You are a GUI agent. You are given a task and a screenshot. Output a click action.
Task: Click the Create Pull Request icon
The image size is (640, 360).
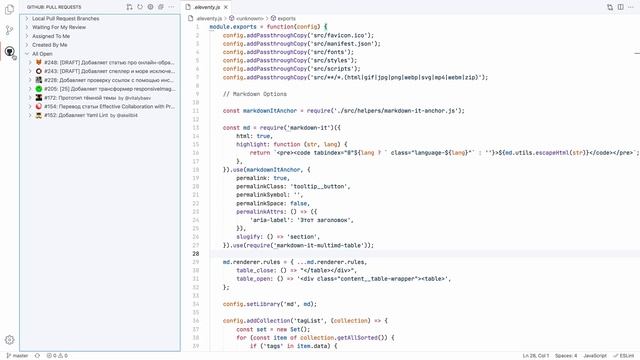pyautogui.click(x=129, y=7)
